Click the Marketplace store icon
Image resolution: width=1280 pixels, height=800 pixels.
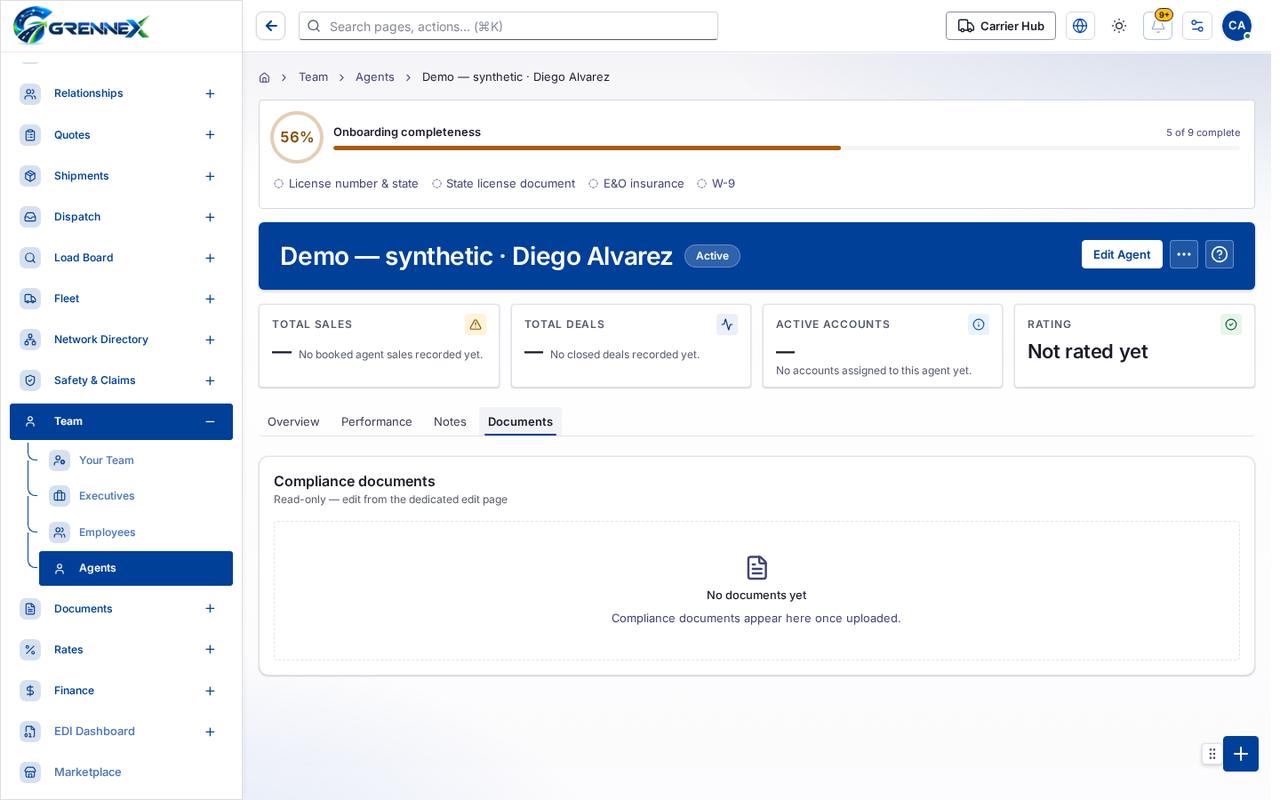pyautogui.click(x=30, y=772)
